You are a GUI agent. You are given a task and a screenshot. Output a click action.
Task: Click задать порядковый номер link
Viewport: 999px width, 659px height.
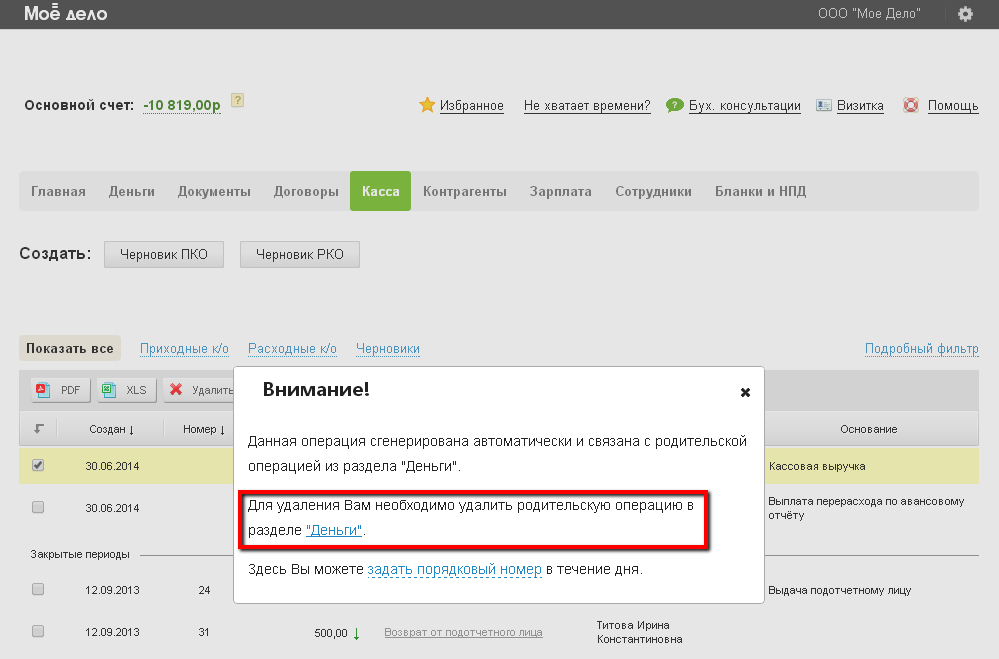[454, 569]
